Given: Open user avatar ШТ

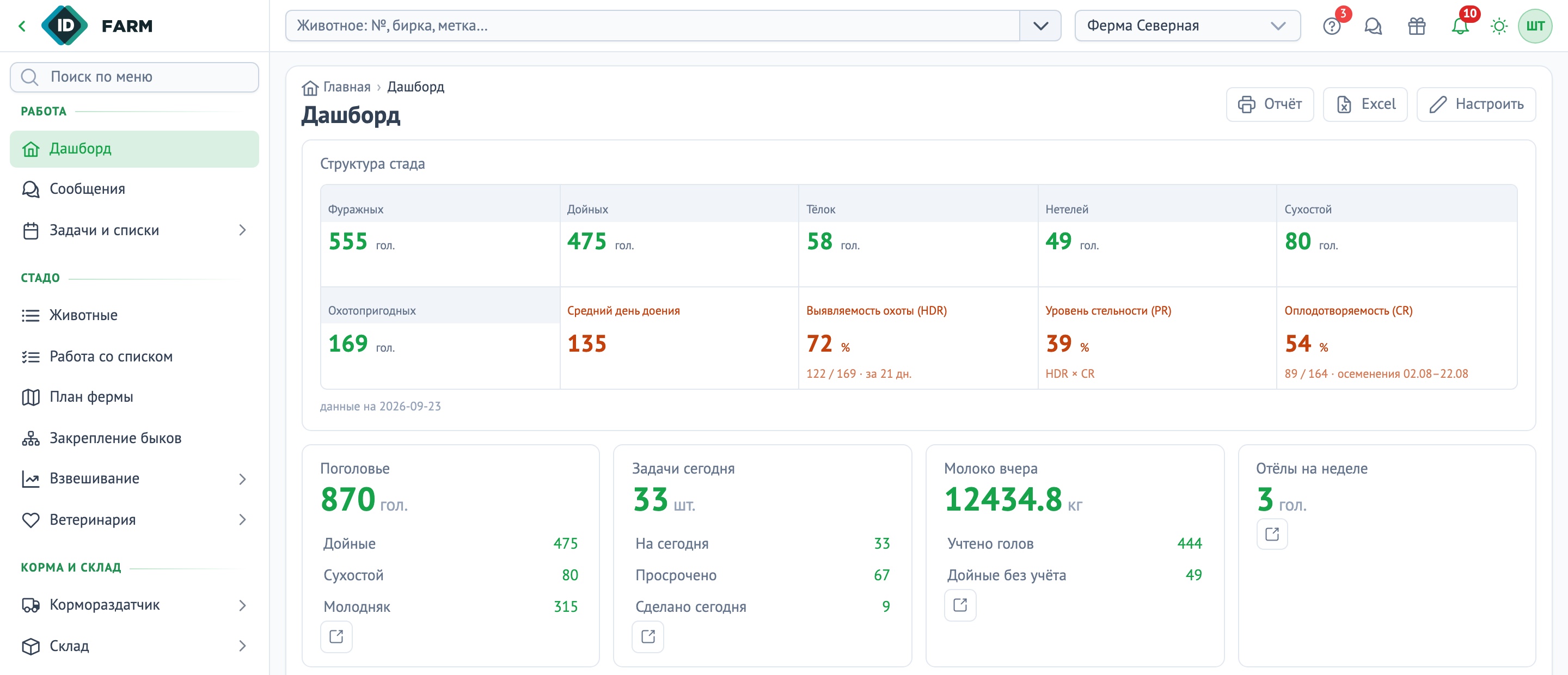Looking at the screenshot, I should pyautogui.click(x=1535, y=26).
